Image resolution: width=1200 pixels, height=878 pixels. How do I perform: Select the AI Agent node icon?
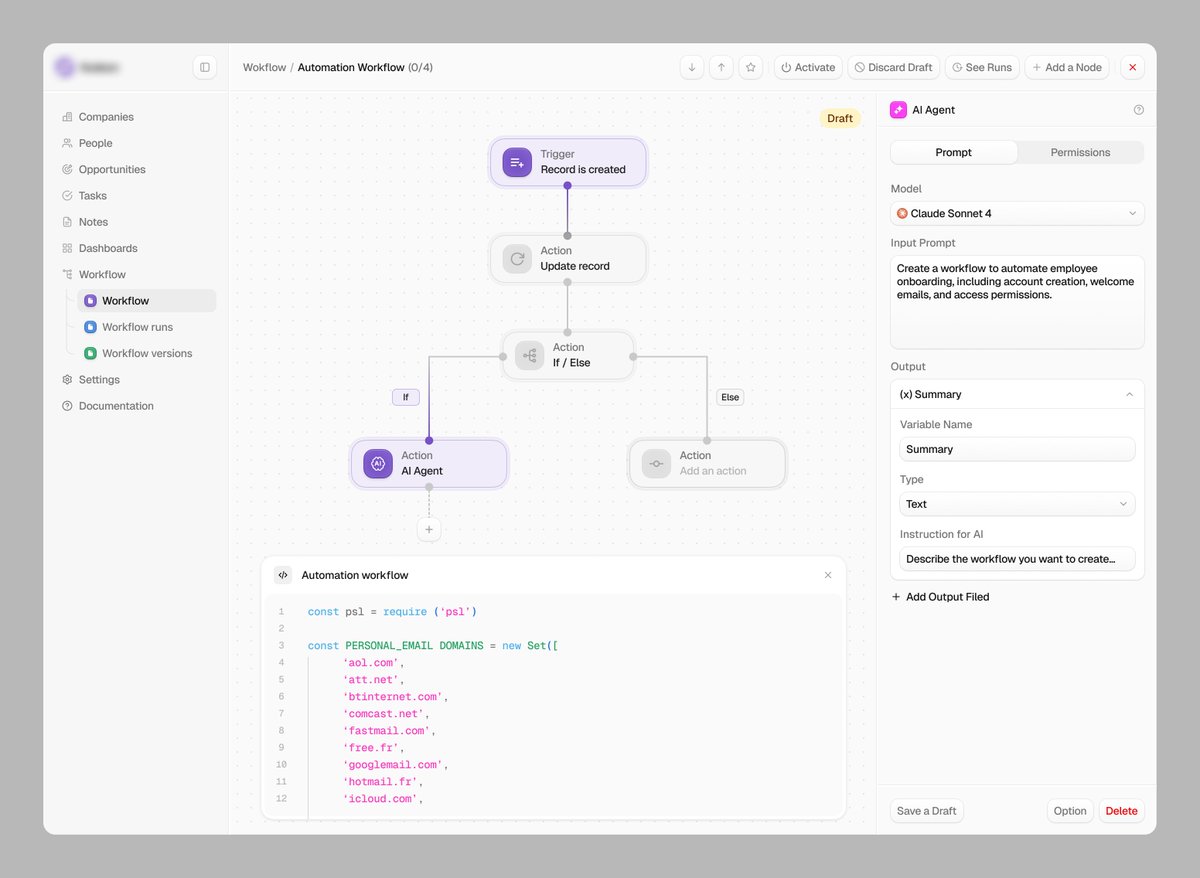pos(378,463)
